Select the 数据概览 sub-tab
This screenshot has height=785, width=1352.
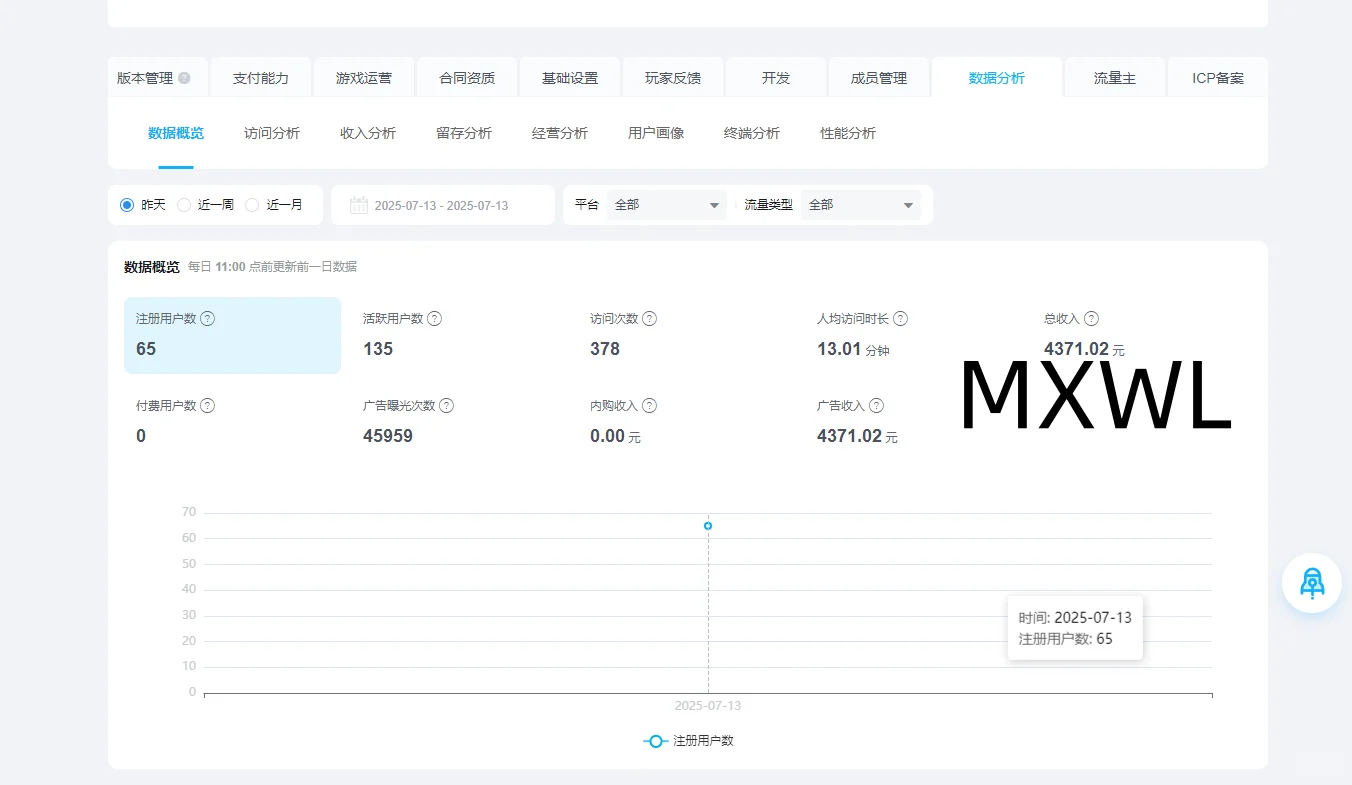click(x=176, y=133)
